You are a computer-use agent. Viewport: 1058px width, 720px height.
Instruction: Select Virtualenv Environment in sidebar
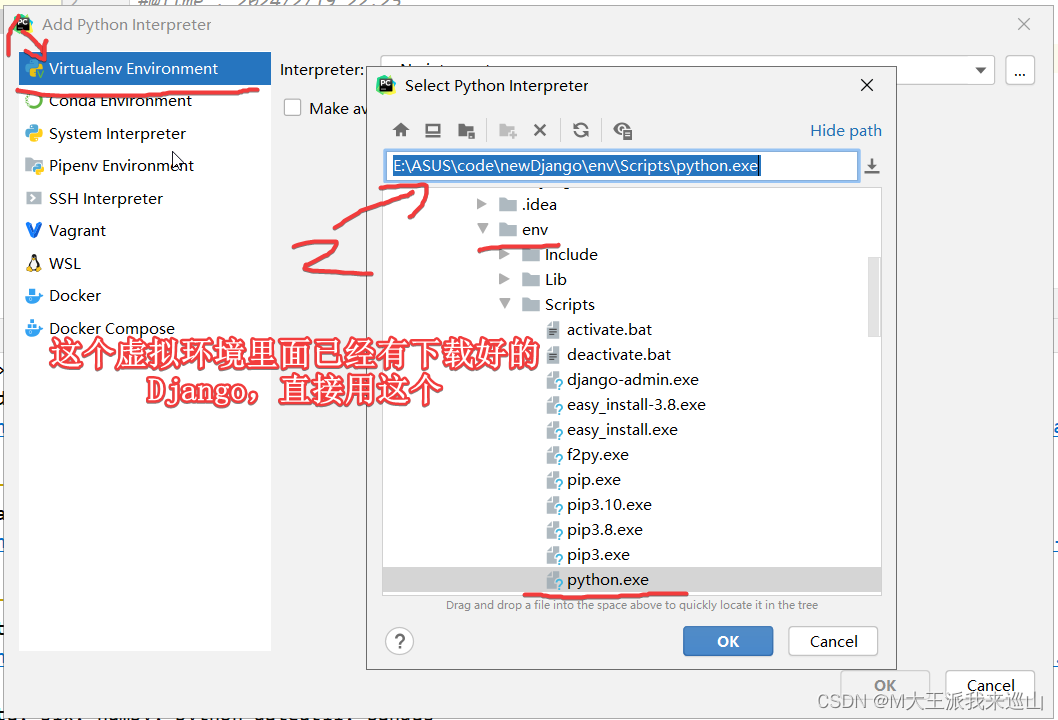144,68
